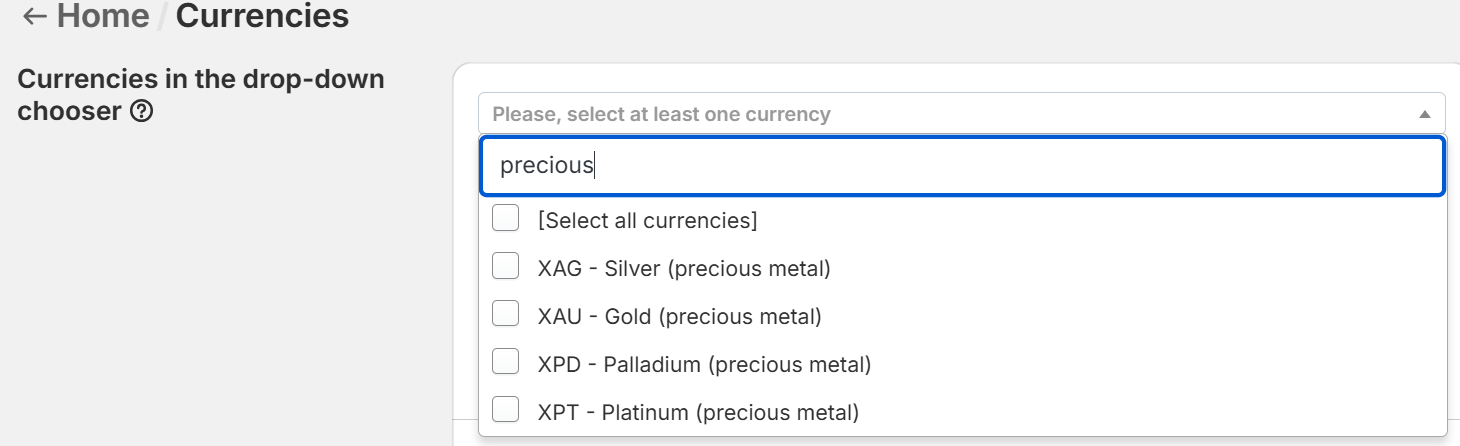1460x446 pixels.
Task: Focus the currency search box containing 'precious'
Action: 962,166
